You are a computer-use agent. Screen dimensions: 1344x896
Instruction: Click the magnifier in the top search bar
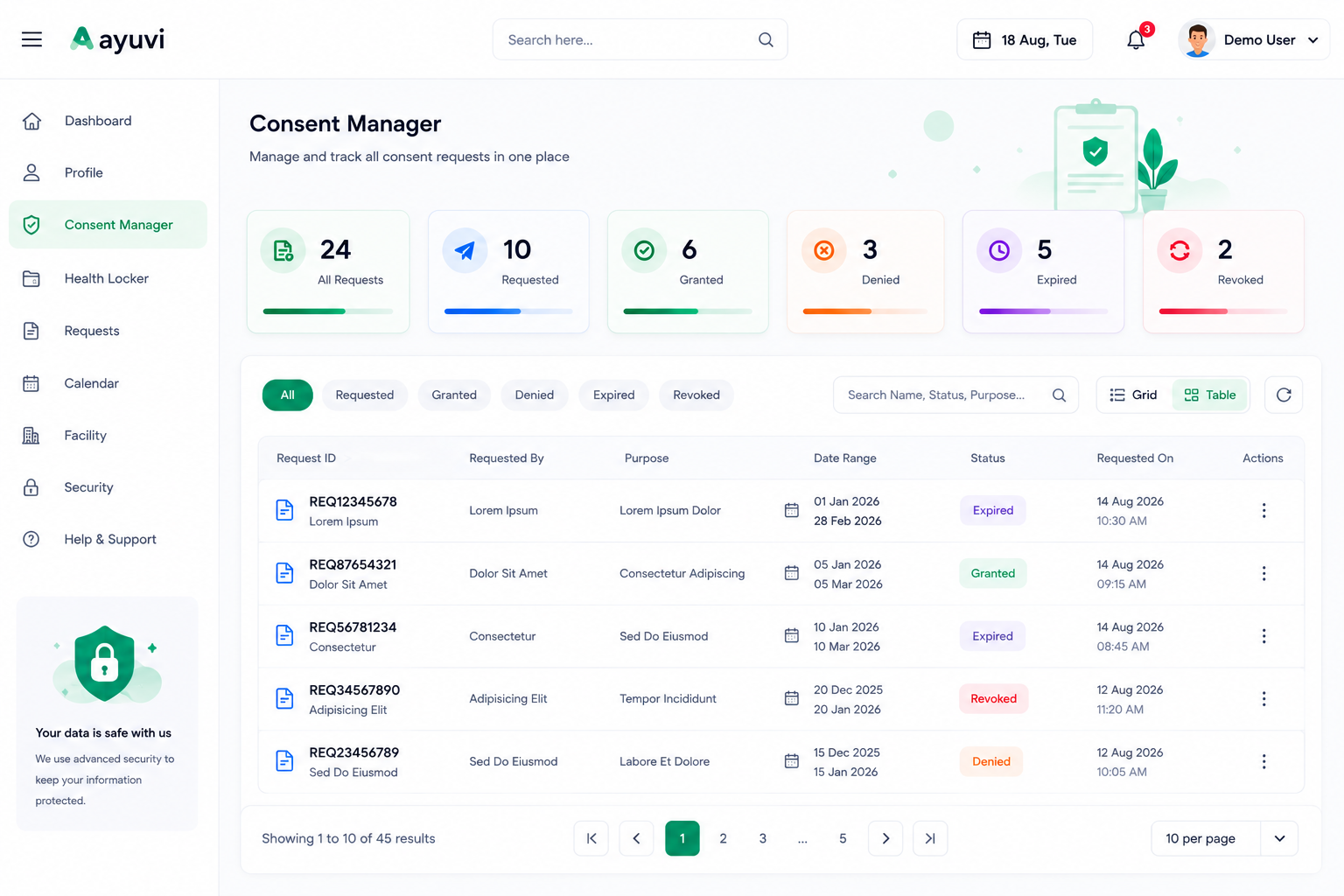[x=766, y=39]
